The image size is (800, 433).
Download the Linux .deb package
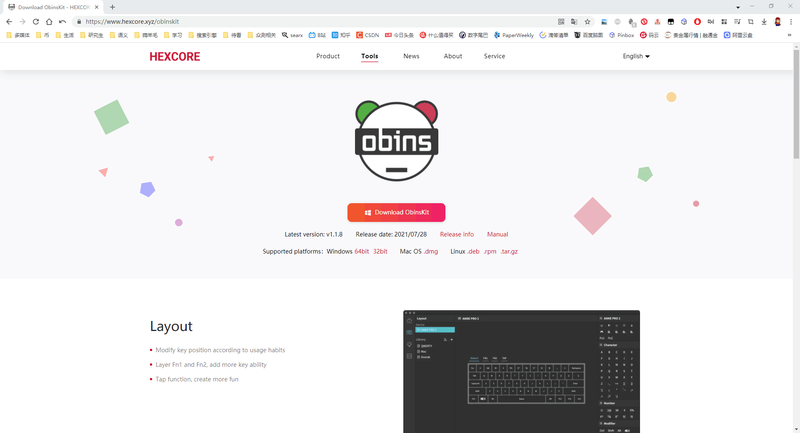(x=473, y=251)
